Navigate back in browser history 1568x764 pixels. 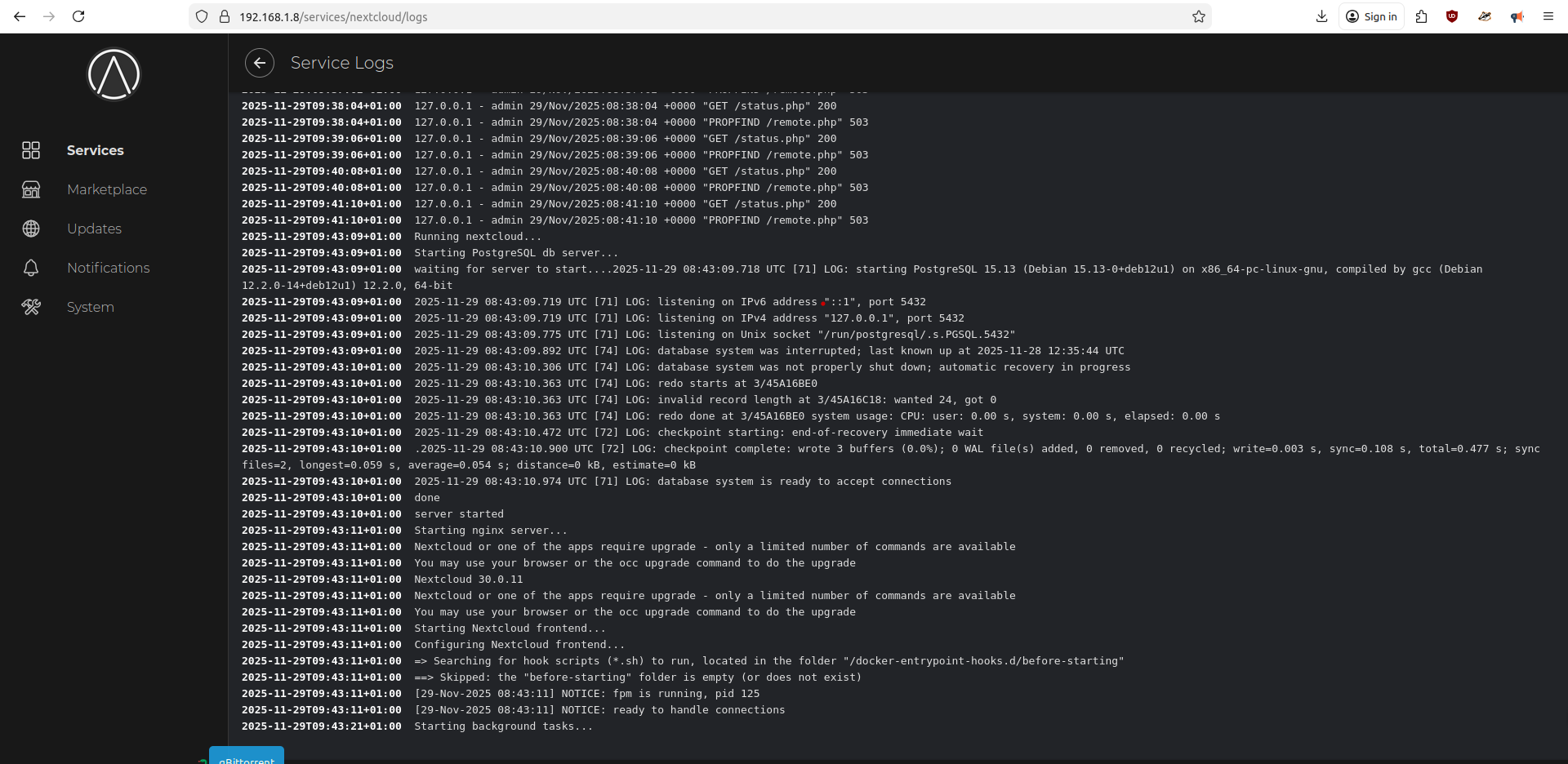[20, 16]
